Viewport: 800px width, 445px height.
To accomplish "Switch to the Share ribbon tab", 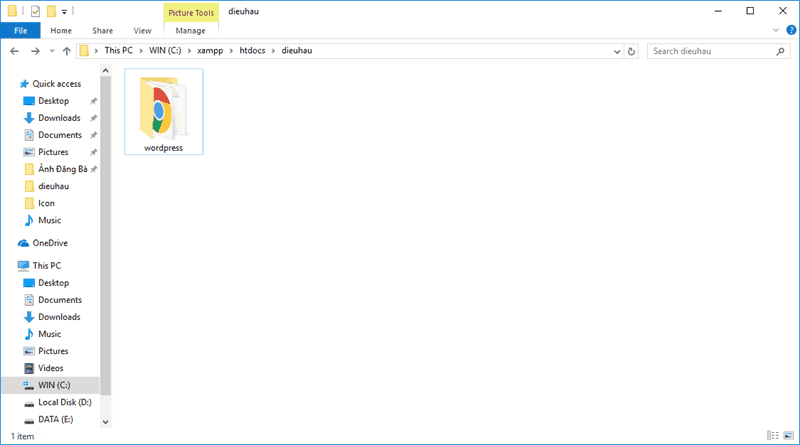I will [x=103, y=31].
